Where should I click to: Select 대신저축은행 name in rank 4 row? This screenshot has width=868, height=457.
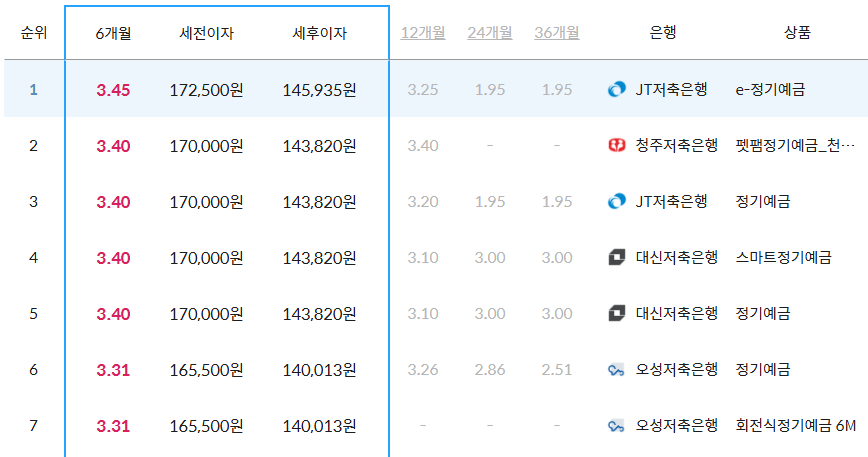tap(676, 257)
